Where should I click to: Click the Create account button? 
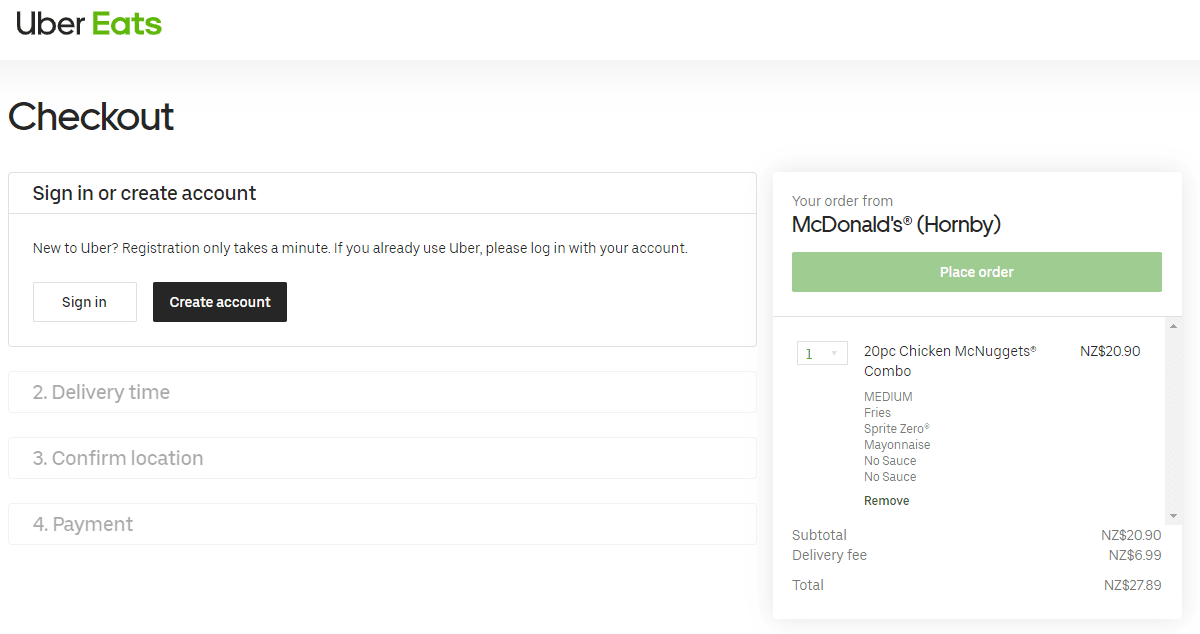tap(220, 302)
